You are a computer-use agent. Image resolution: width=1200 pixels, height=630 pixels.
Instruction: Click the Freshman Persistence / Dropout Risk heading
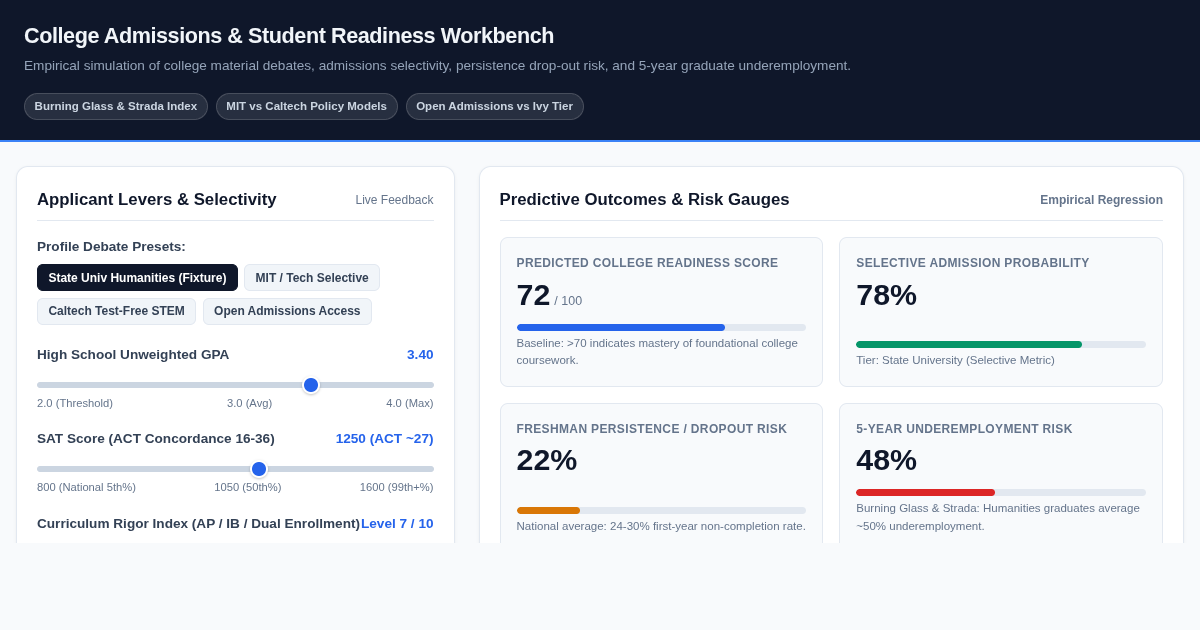652,429
